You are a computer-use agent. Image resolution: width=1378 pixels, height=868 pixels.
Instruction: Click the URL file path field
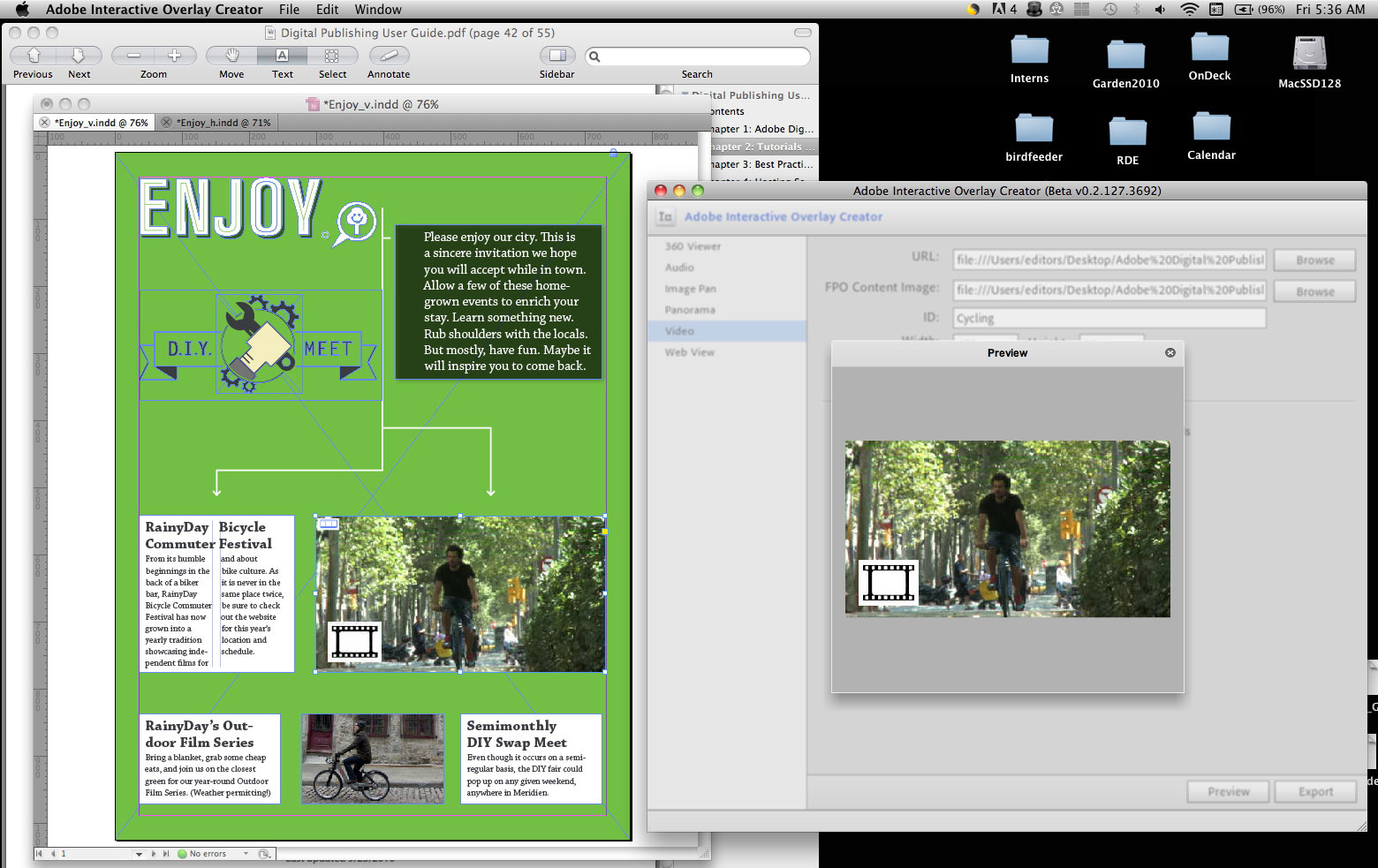coord(1109,260)
